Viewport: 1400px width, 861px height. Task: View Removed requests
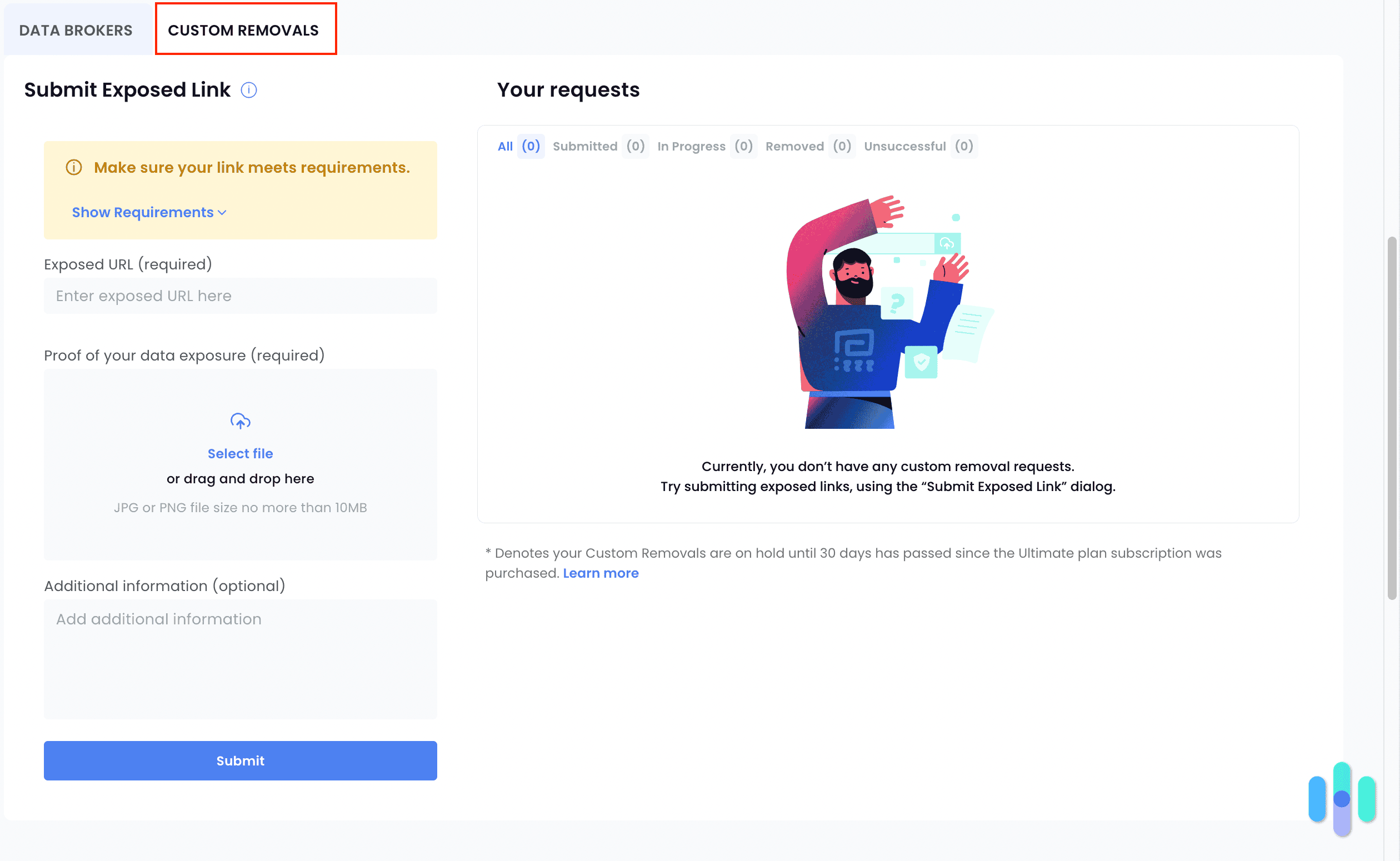(794, 146)
